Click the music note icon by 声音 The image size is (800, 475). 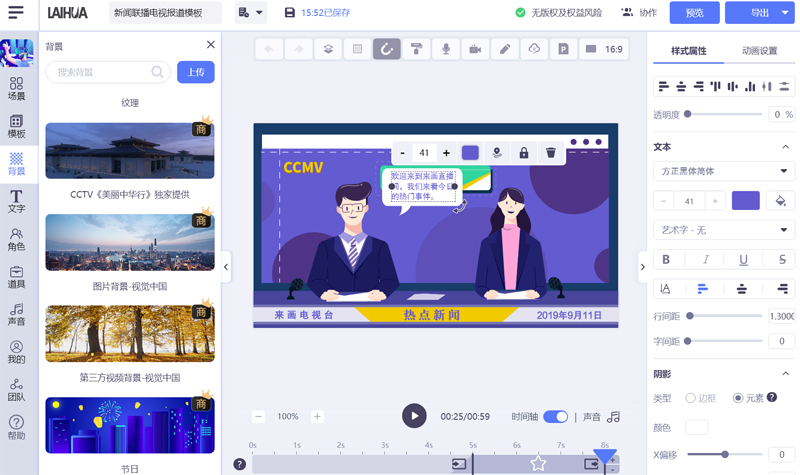613,417
